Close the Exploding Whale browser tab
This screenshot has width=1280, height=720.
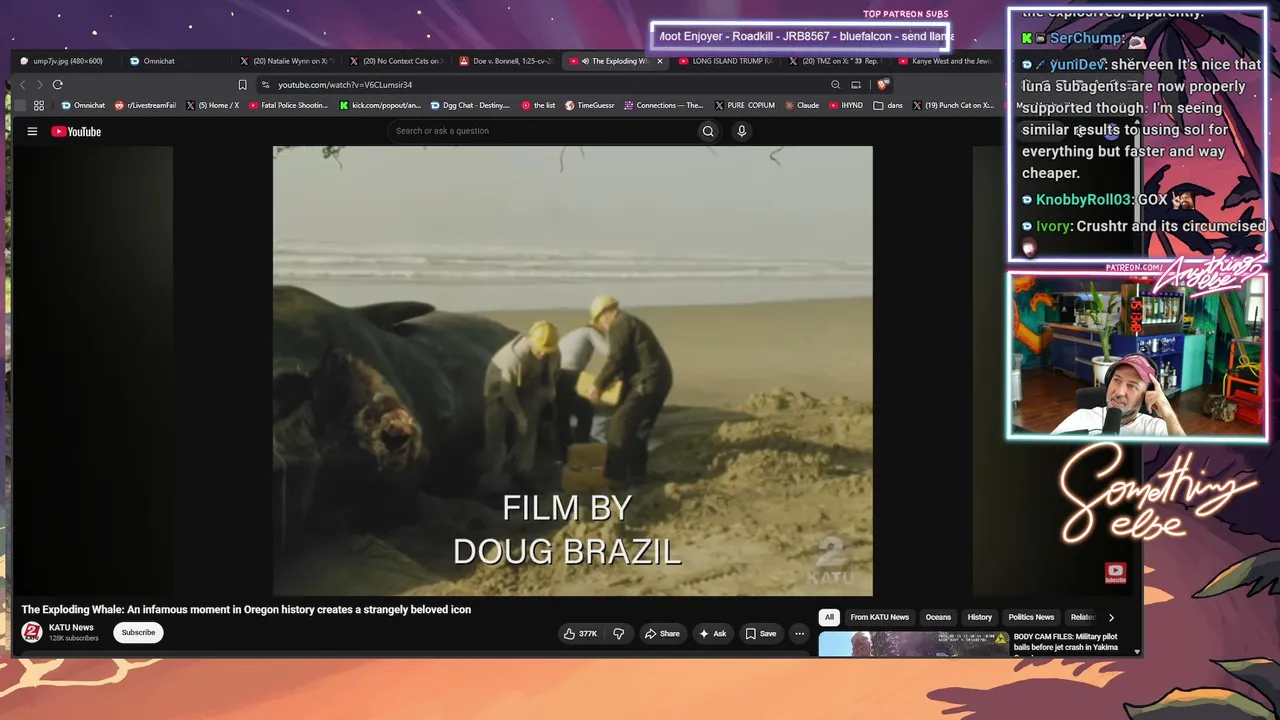(659, 61)
